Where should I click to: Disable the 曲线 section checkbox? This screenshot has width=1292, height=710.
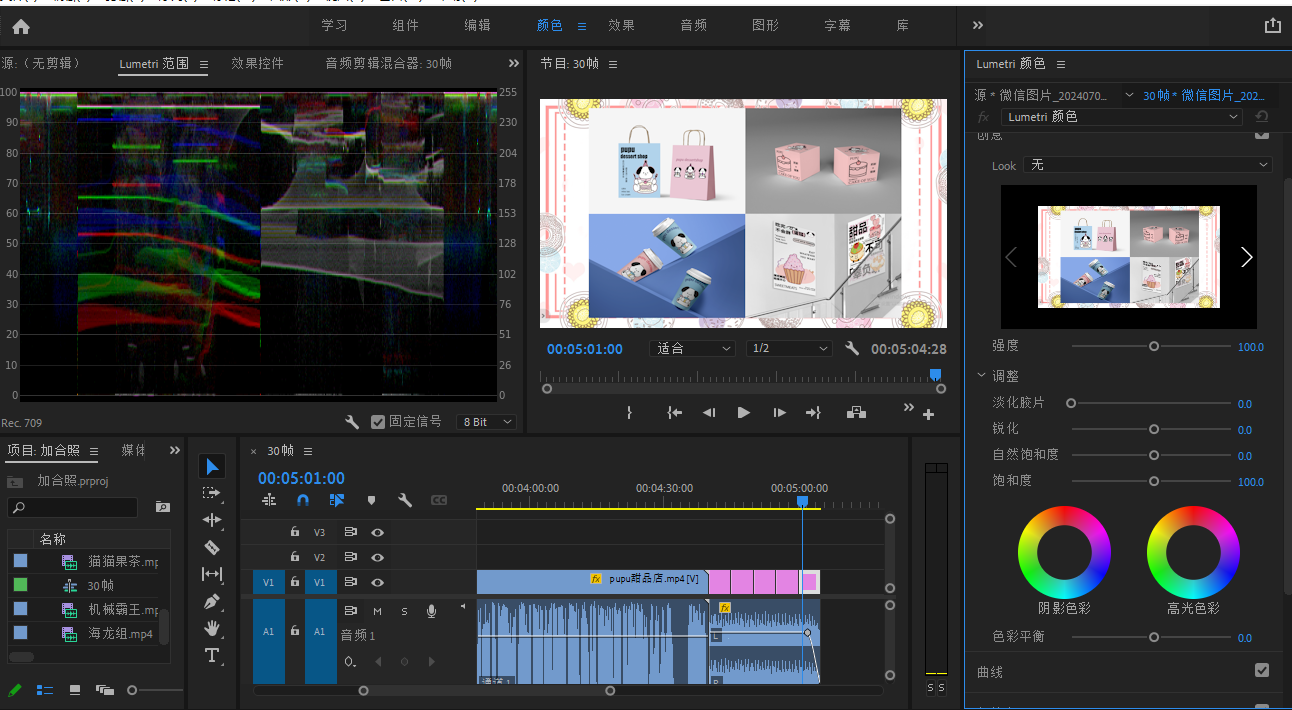tap(1261, 670)
